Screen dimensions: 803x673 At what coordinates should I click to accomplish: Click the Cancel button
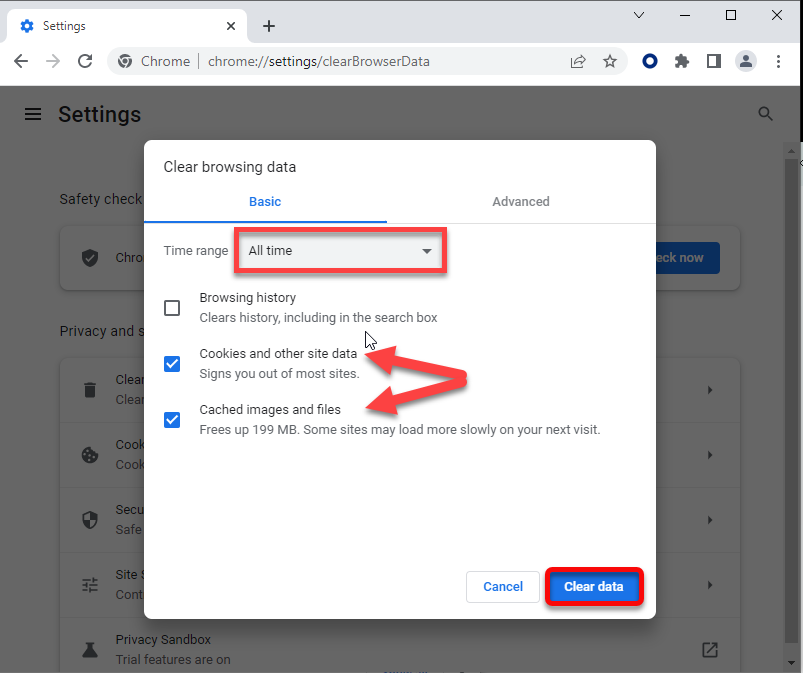click(503, 587)
